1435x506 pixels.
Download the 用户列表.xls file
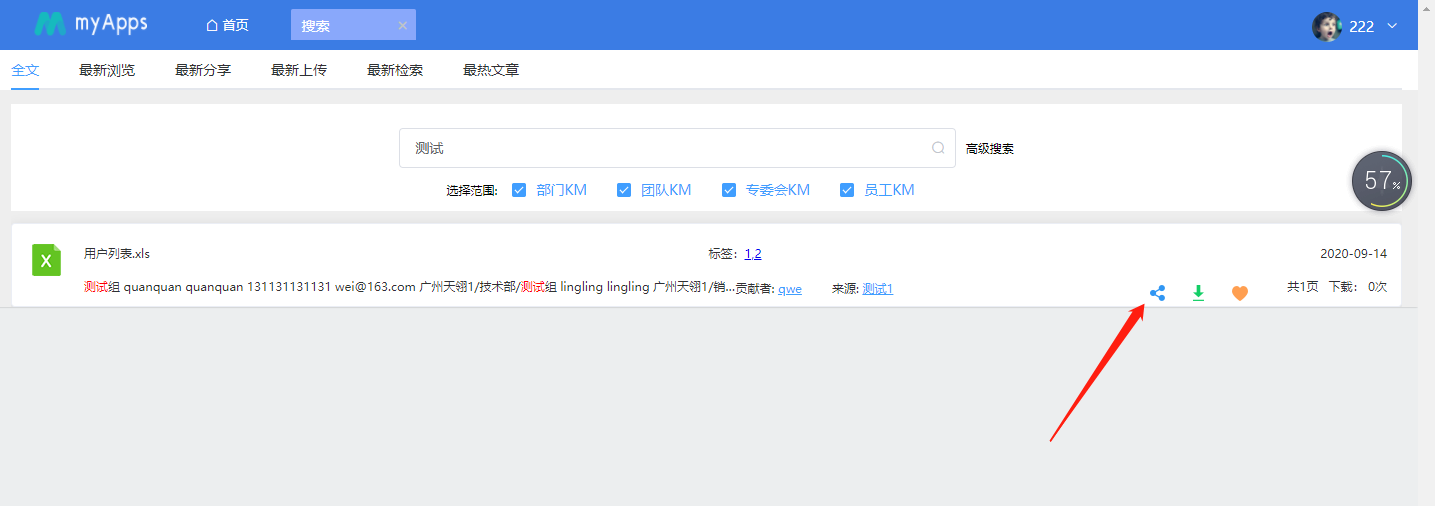1198,293
